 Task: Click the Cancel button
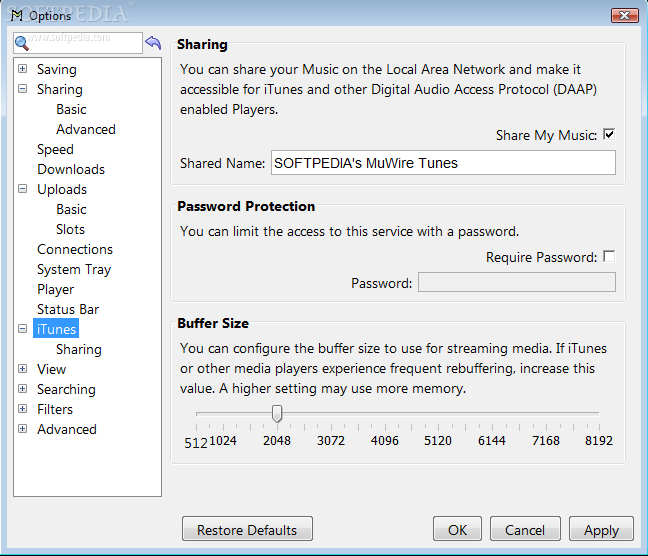coord(525,529)
